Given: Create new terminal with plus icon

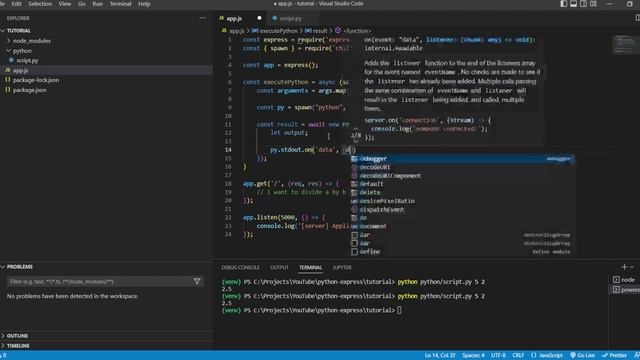Looking at the screenshot, I should (624, 267).
